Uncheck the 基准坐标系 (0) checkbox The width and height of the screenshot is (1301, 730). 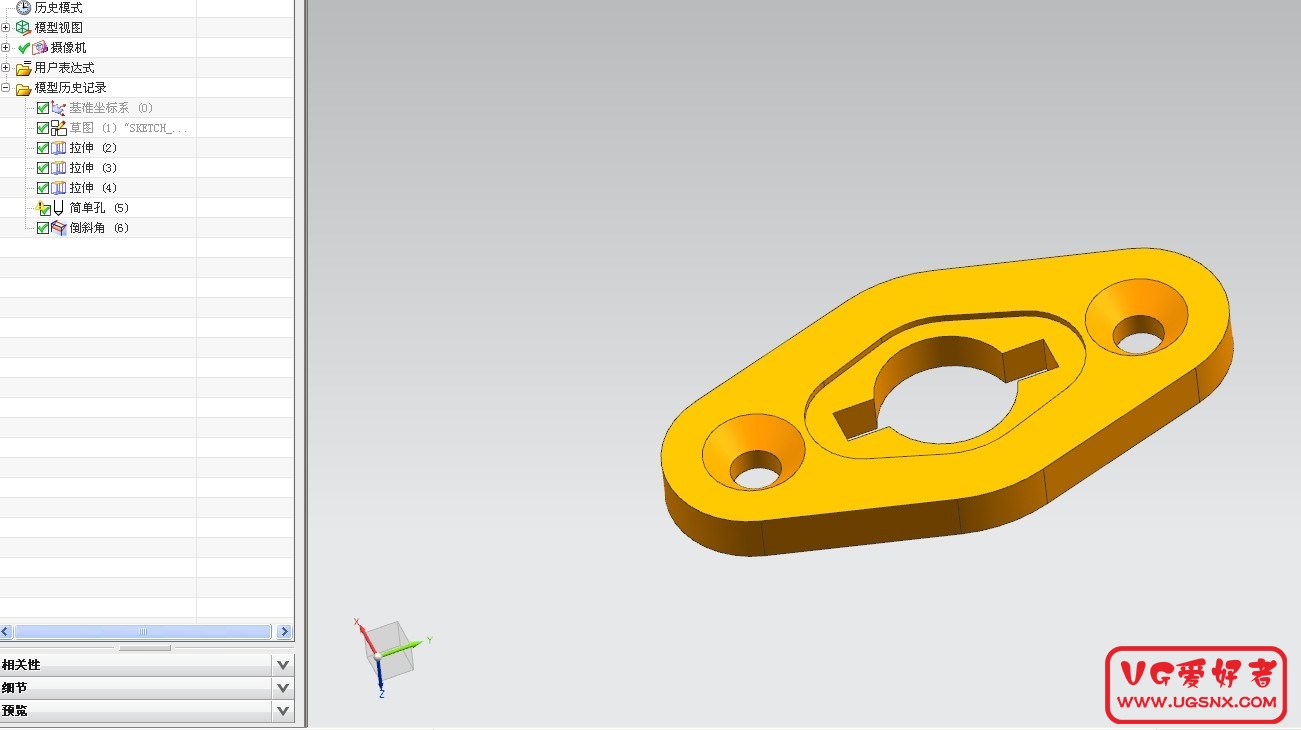43,108
